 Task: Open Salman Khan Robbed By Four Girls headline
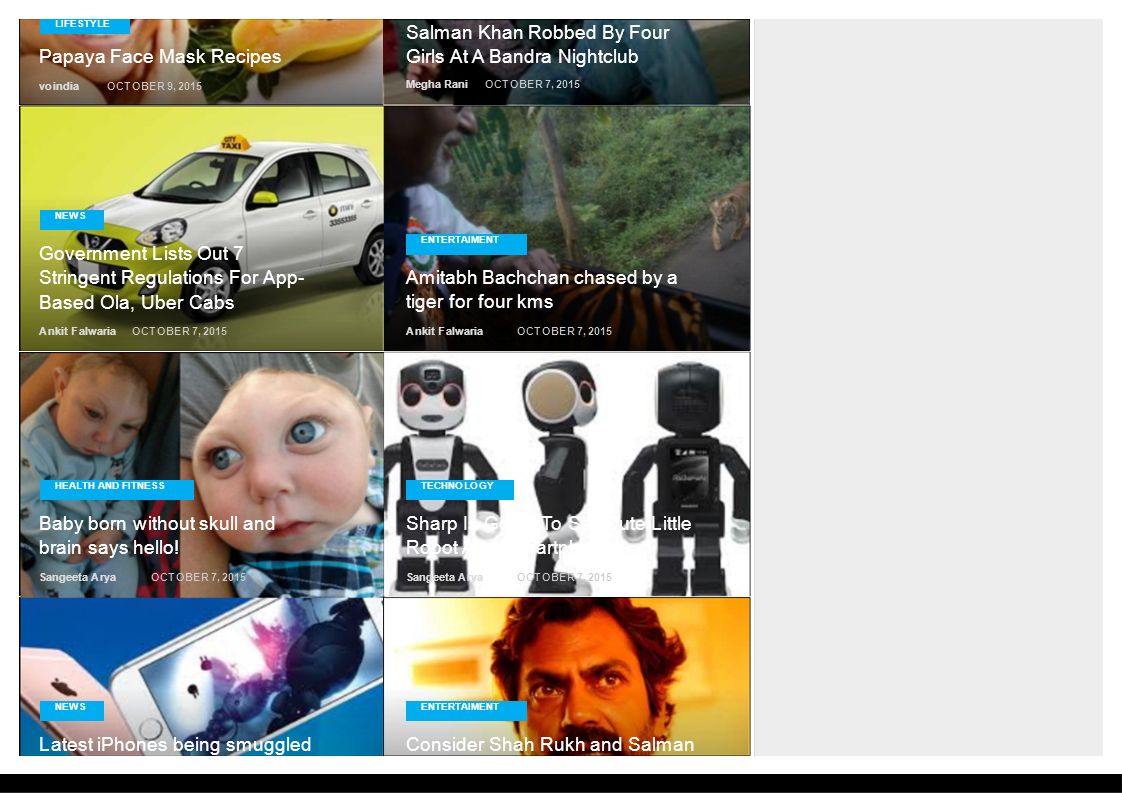coord(537,44)
